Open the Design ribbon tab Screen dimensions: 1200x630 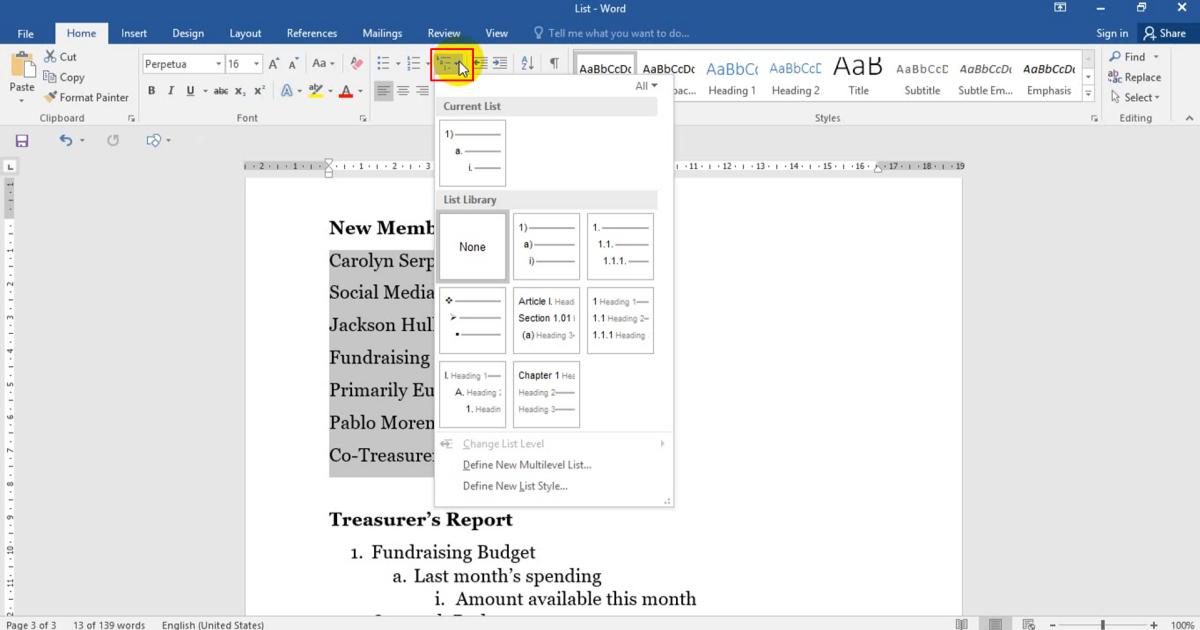188,33
